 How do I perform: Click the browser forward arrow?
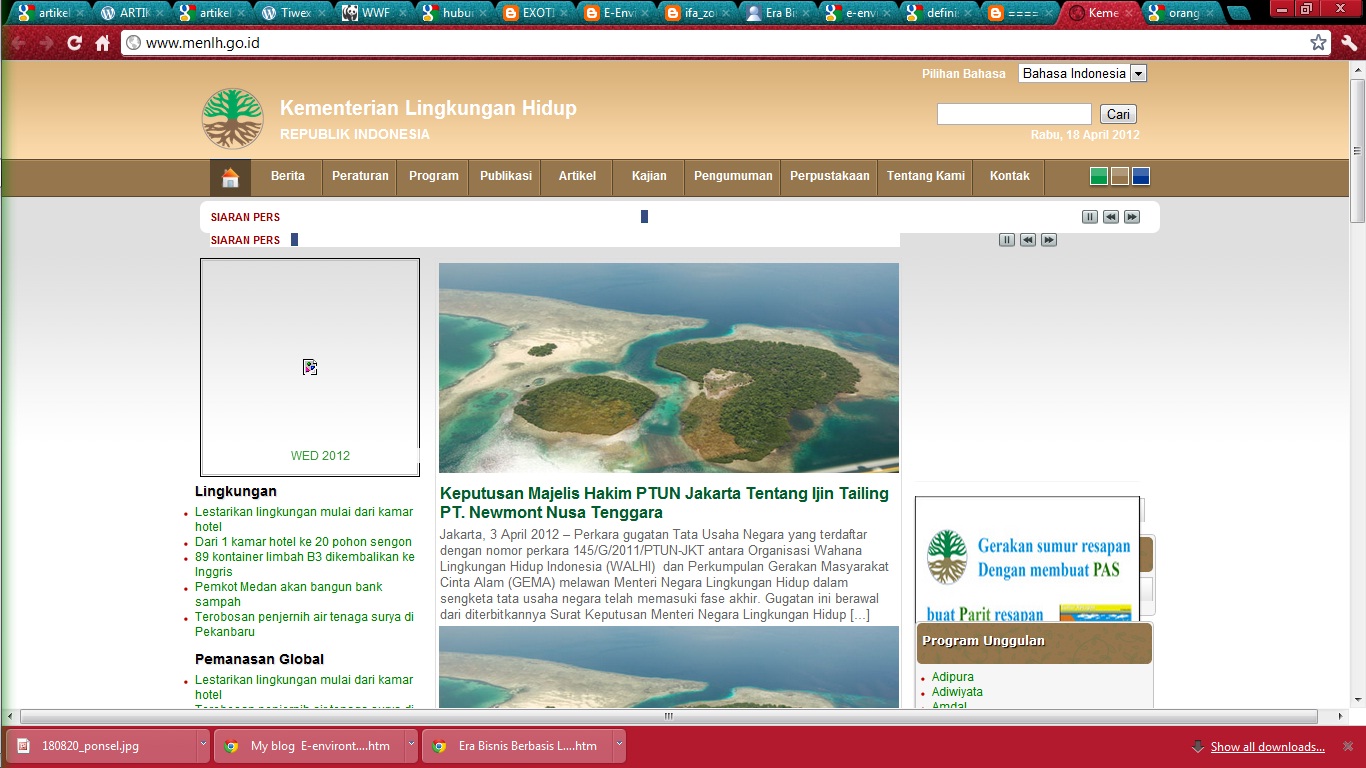[46, 43]
